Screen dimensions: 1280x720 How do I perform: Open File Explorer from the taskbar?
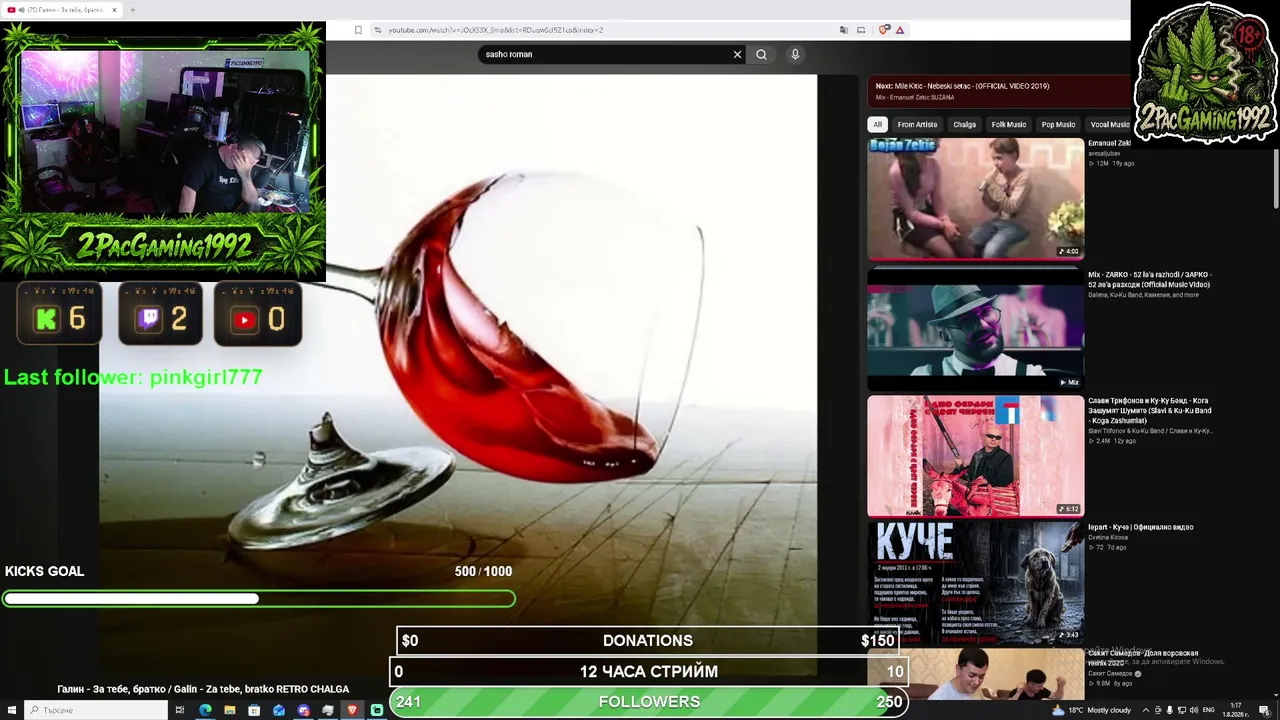[230, 710]
